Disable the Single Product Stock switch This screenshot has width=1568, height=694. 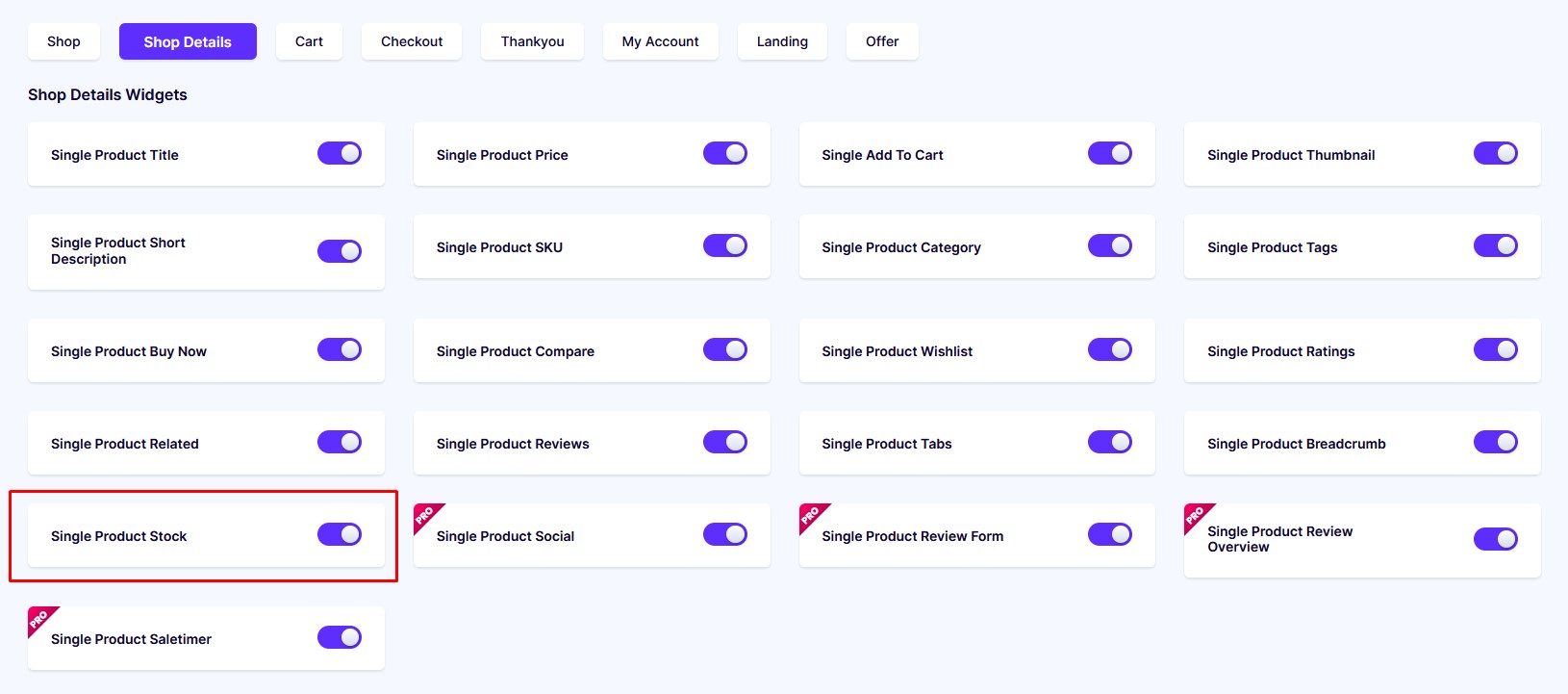pyautogui.click(x=340, y=534)
